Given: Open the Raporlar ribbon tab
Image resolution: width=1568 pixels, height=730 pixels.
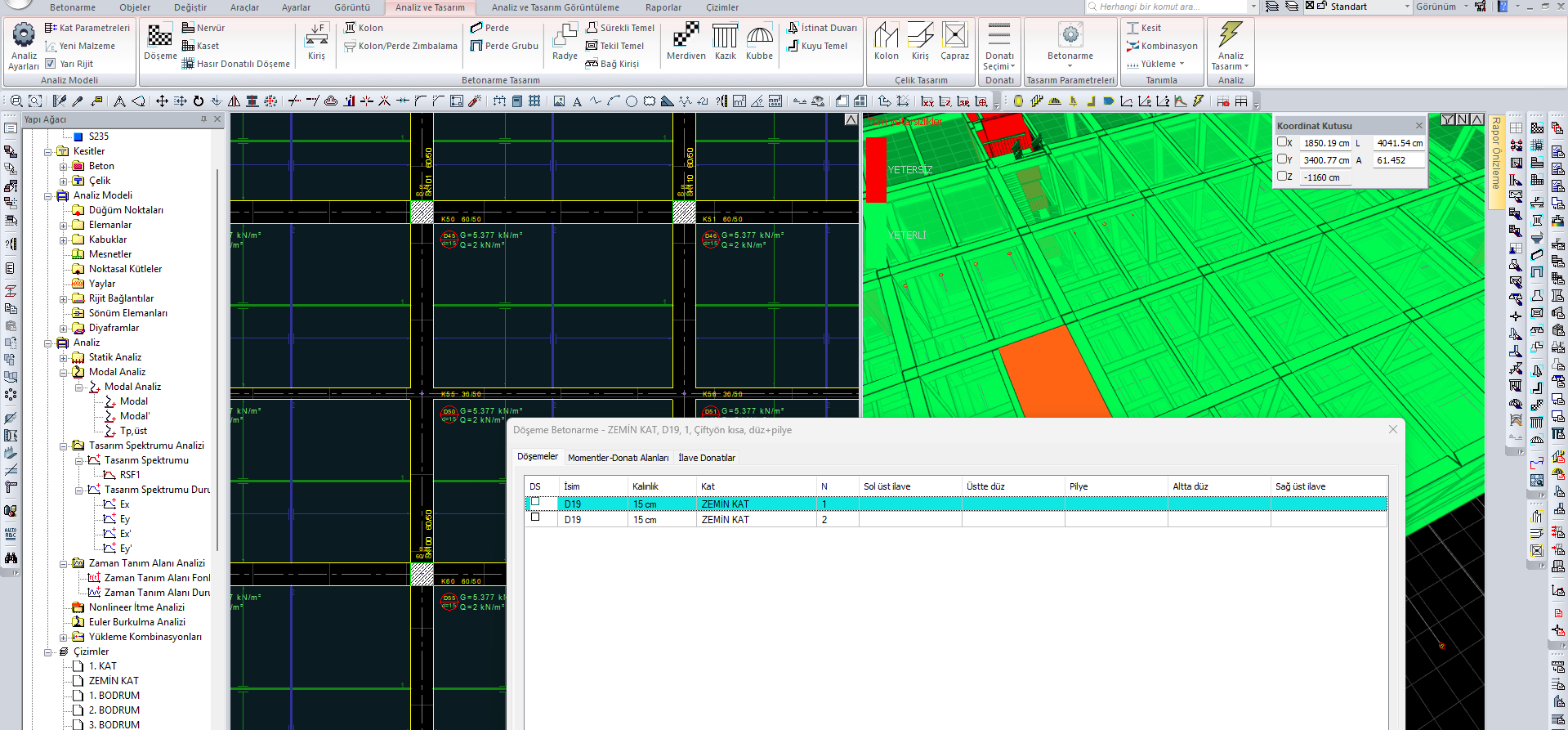Looking at the screenshot, I should tap(663, 7).
